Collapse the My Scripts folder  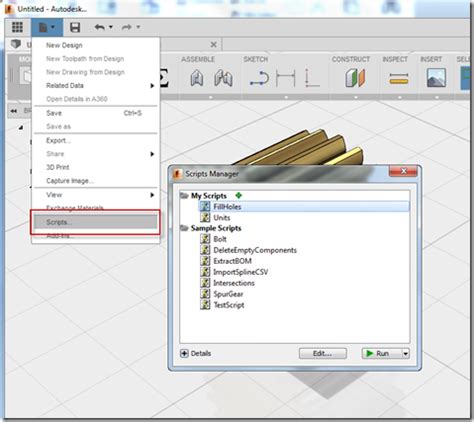click(x=184, y=196)
